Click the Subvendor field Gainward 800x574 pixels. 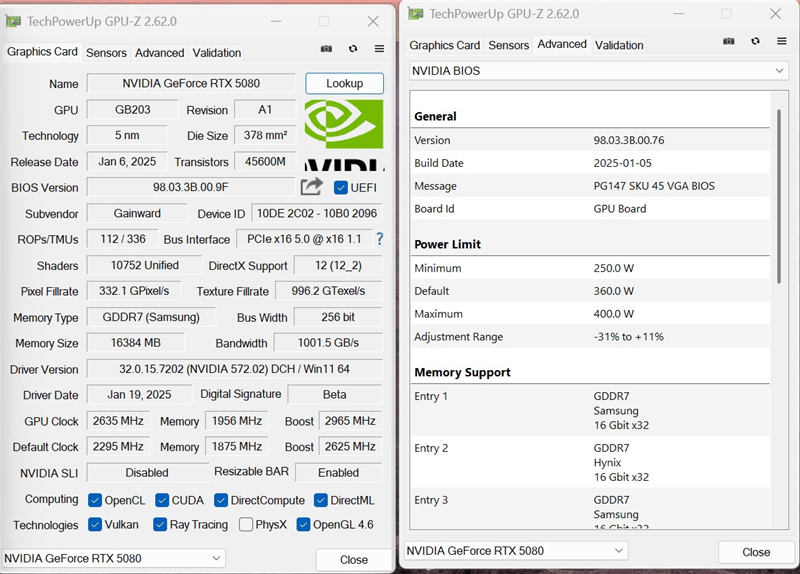(x=137, y=213)
